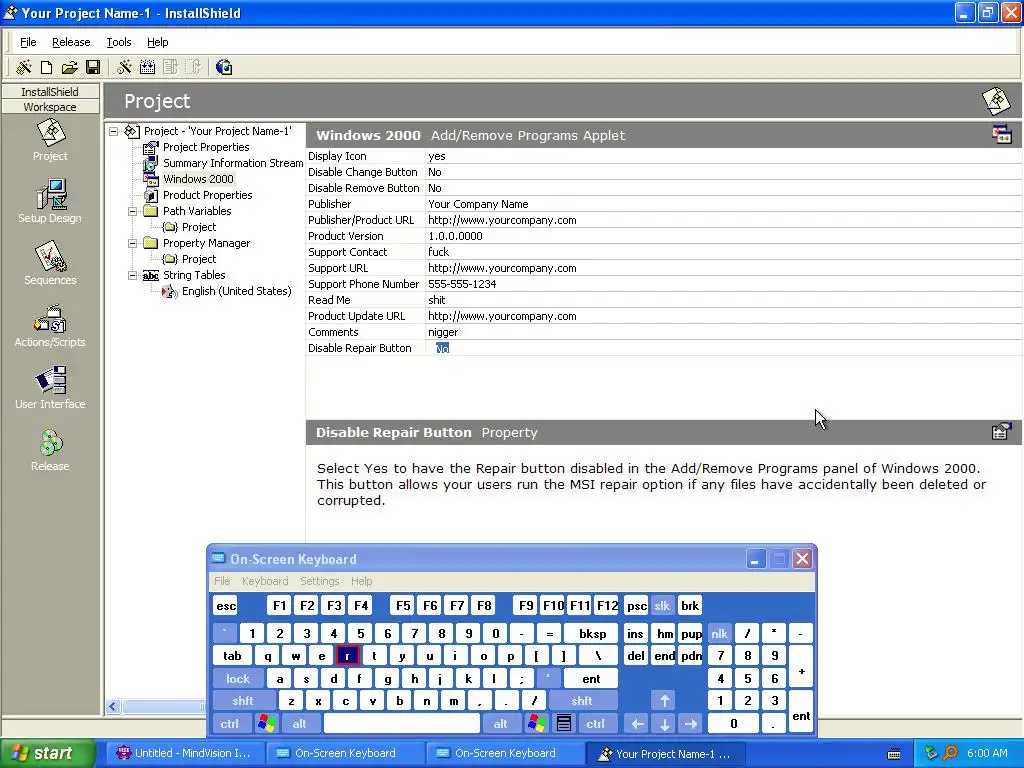Click the Disable Repair Button value field
The height and width of the screenshot is (768, 1024).
(724, 348)
